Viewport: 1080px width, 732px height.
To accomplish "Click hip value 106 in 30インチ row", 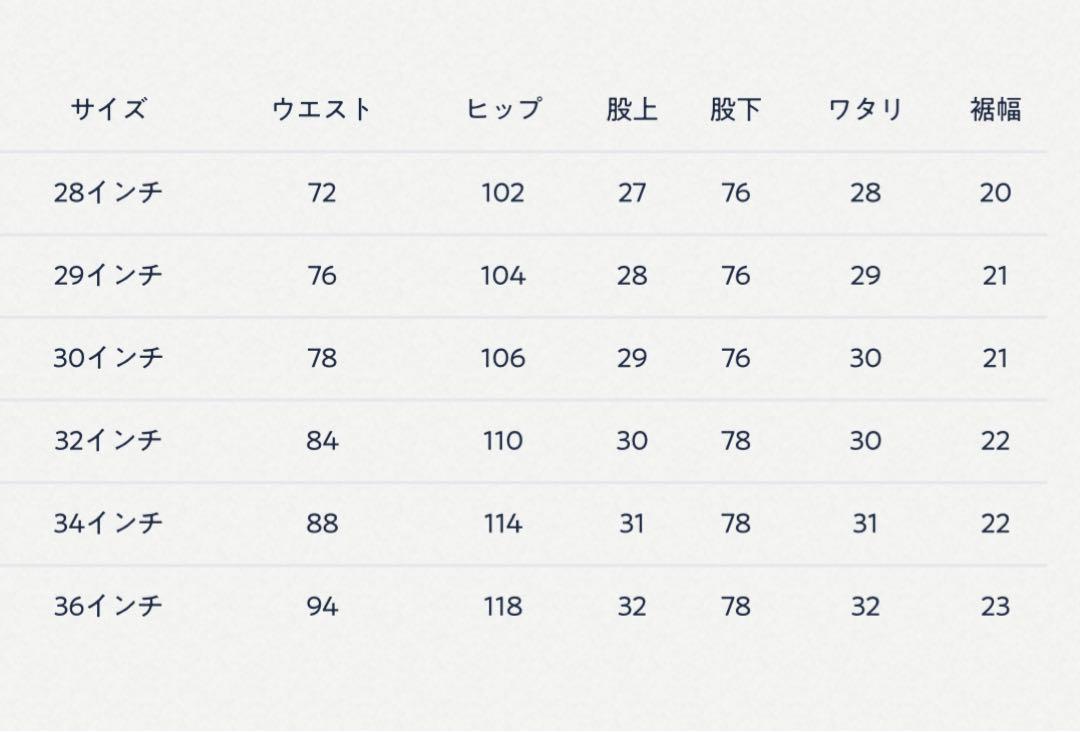I will point(503,358).
